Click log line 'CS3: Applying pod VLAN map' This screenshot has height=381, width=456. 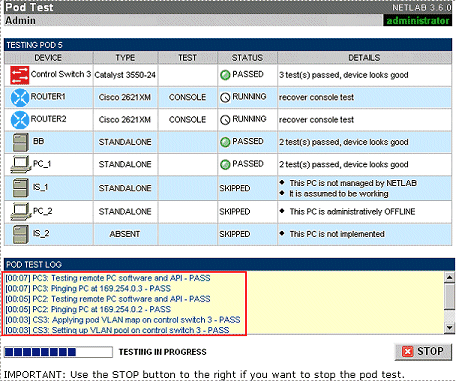123,320
